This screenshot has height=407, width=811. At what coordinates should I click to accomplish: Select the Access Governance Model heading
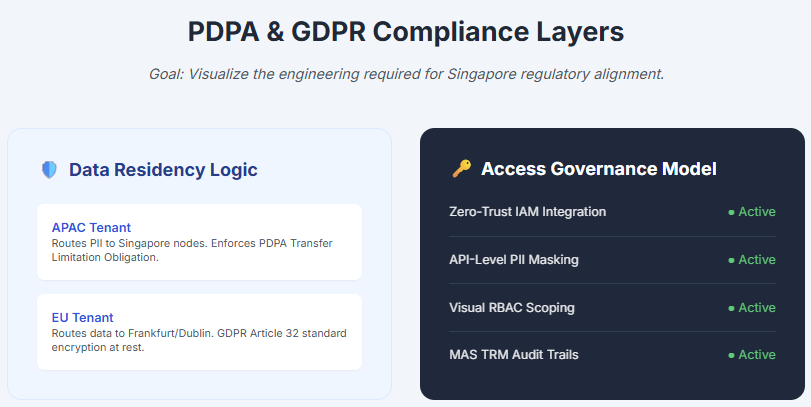click(x=598, y=169)
